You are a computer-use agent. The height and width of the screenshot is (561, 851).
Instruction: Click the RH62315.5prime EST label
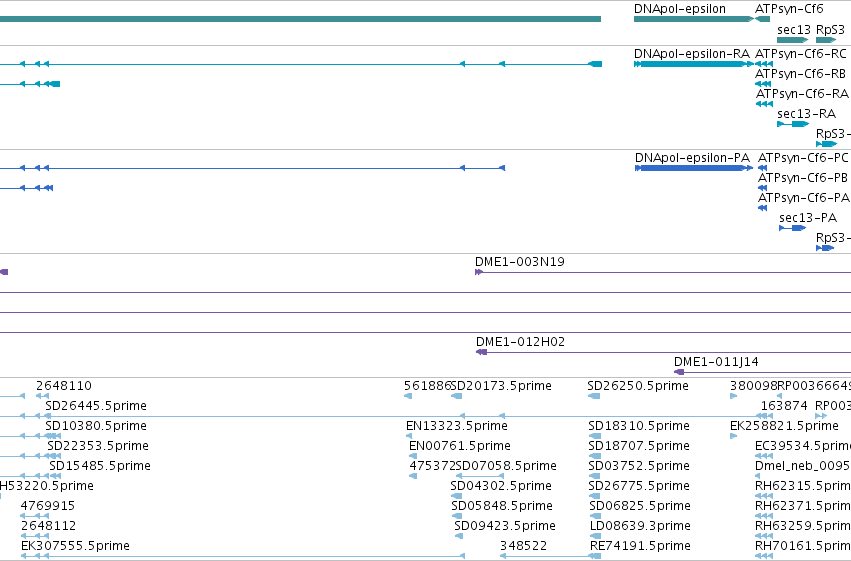tap(803, 486)
